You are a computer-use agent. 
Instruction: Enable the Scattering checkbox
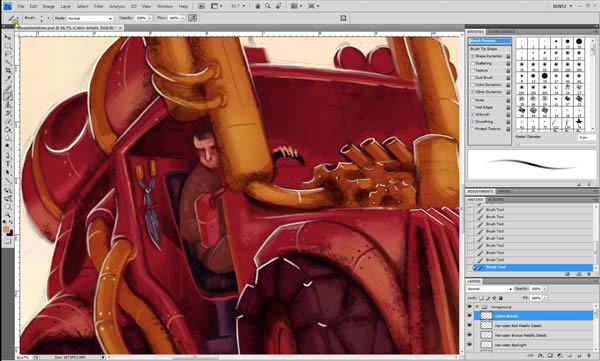473,64
